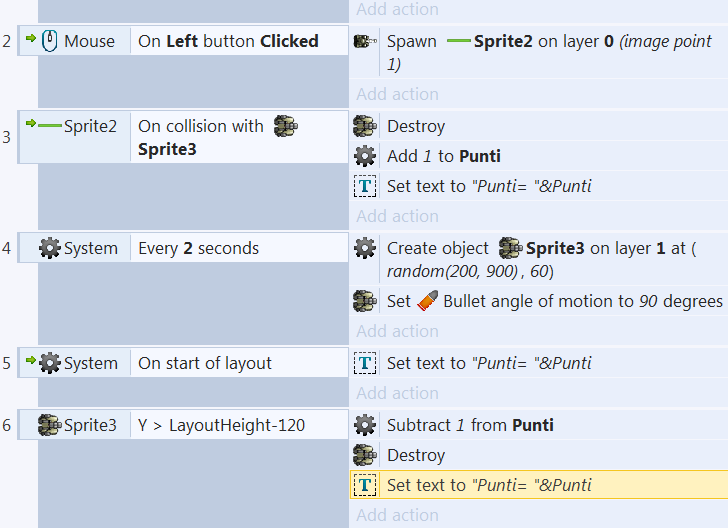Click the Sprite3 icon beside 'Y > LayoutHeight-120'
The height and width of the screenshot is (528, 728).
tap(50, 425)
